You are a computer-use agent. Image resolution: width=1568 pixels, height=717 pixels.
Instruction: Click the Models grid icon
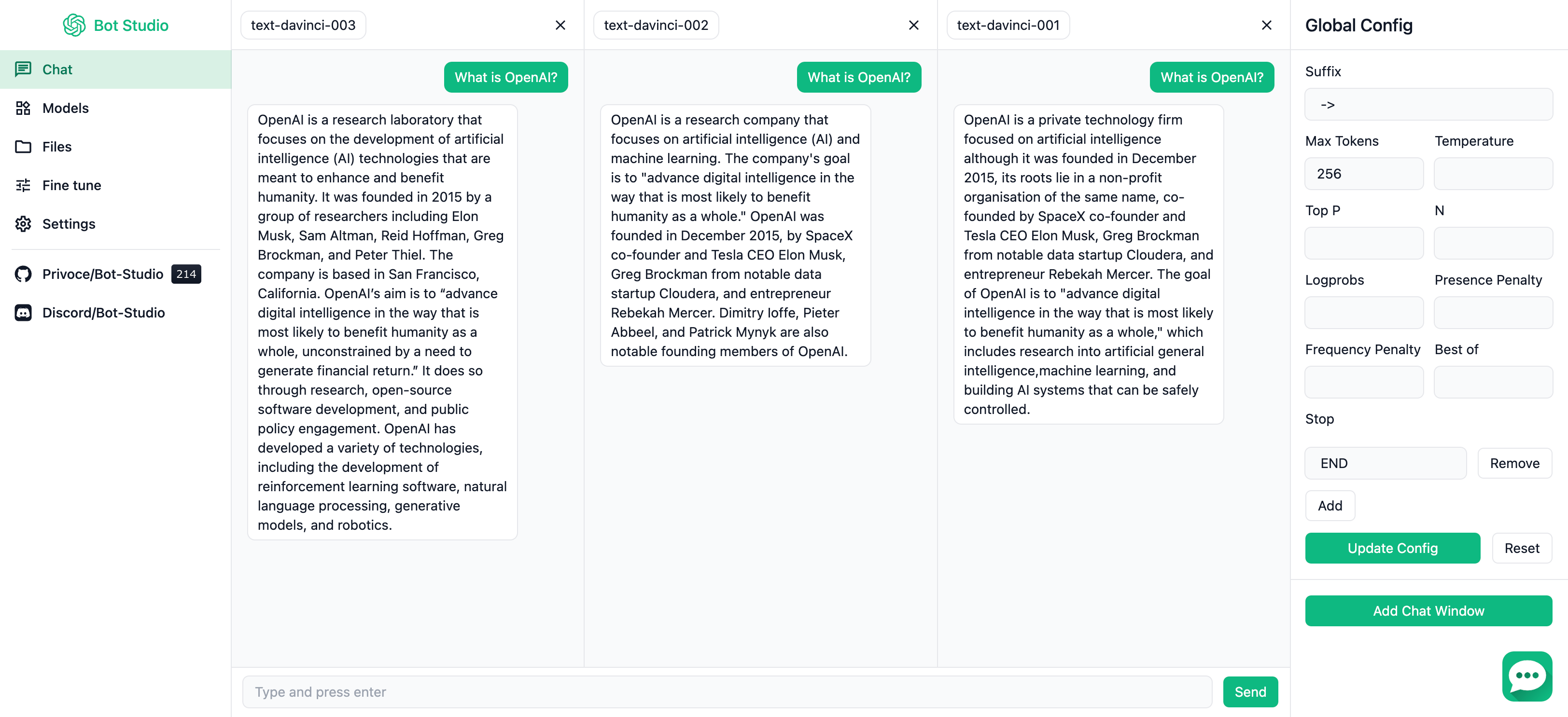23,108
